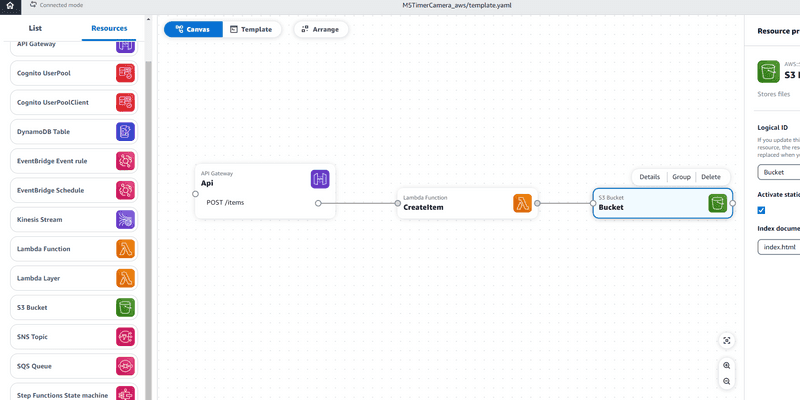Click the Connected mode sync icon
800x400 pixels.
tap(33, 5)
